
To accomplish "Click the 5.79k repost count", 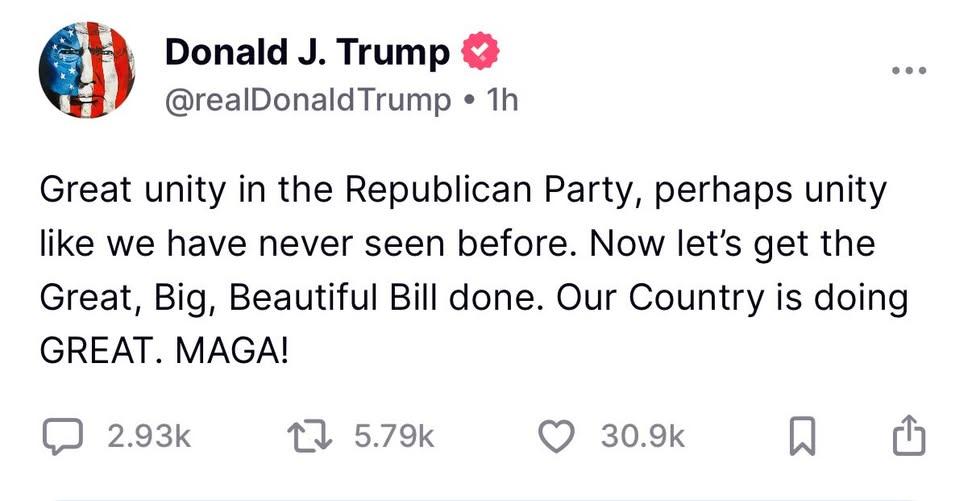I will (396, 437).
